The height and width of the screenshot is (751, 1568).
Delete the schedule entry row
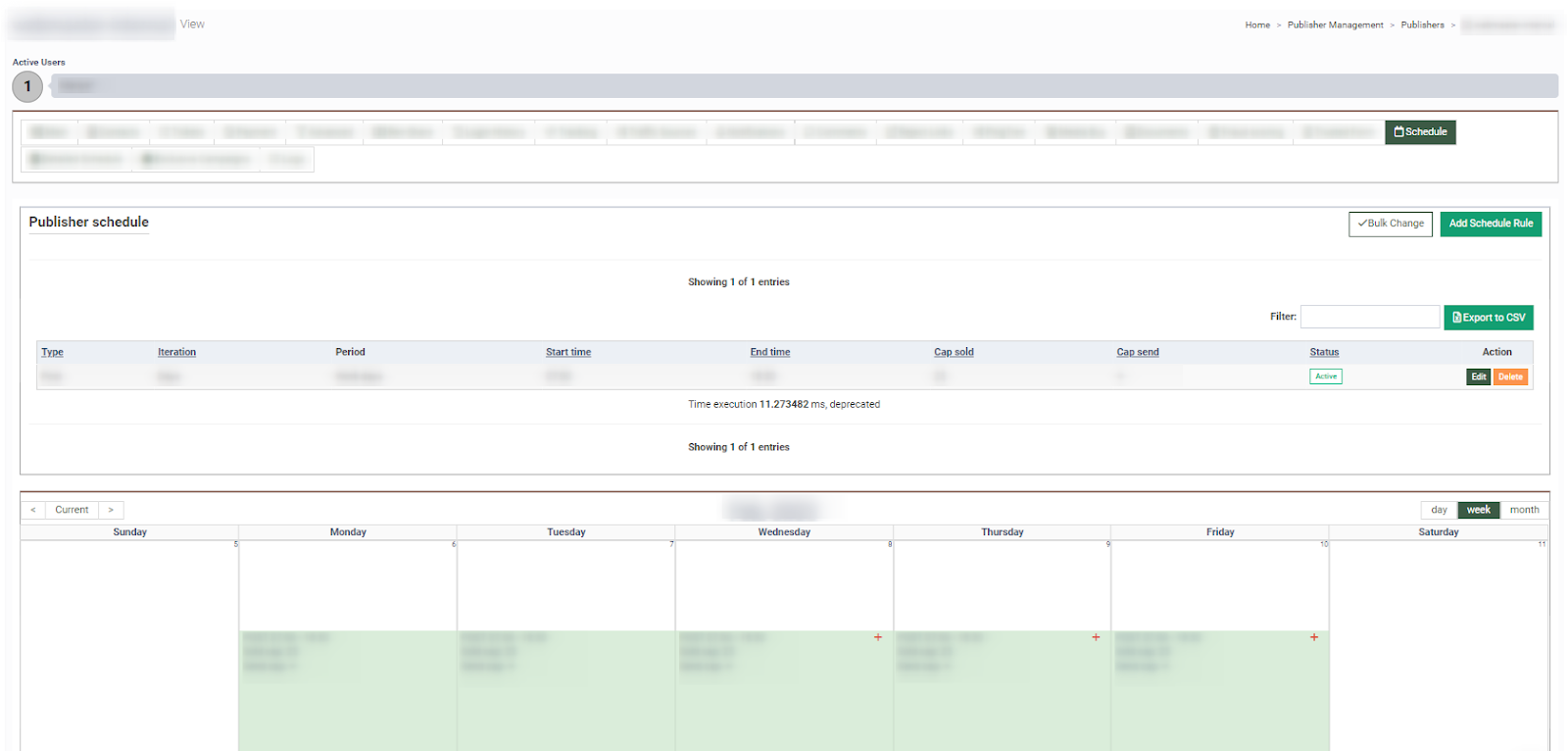click(x=1510, y=376)
